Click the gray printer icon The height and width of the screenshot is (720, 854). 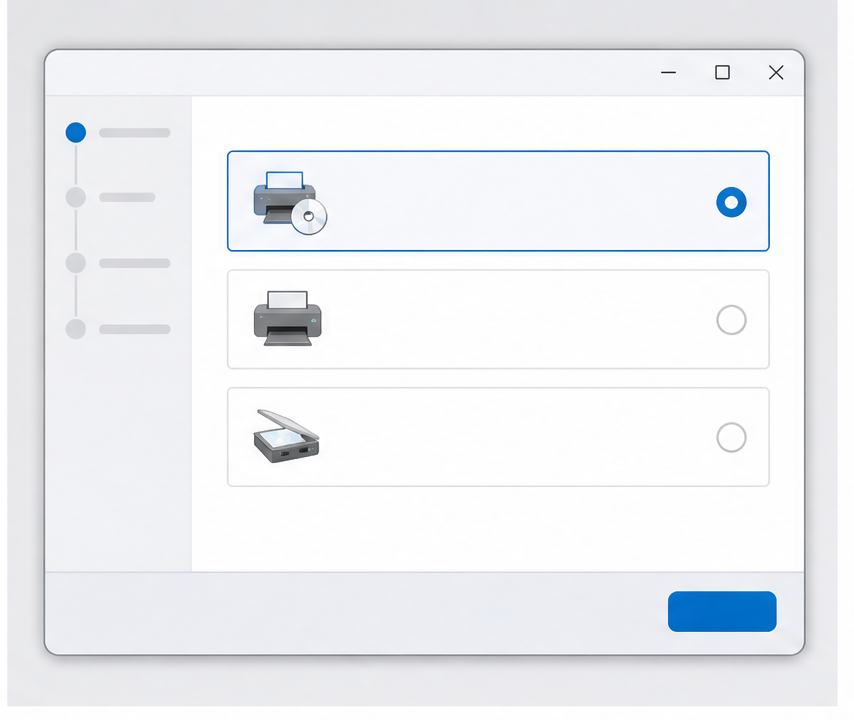click(x=288, y=319)
